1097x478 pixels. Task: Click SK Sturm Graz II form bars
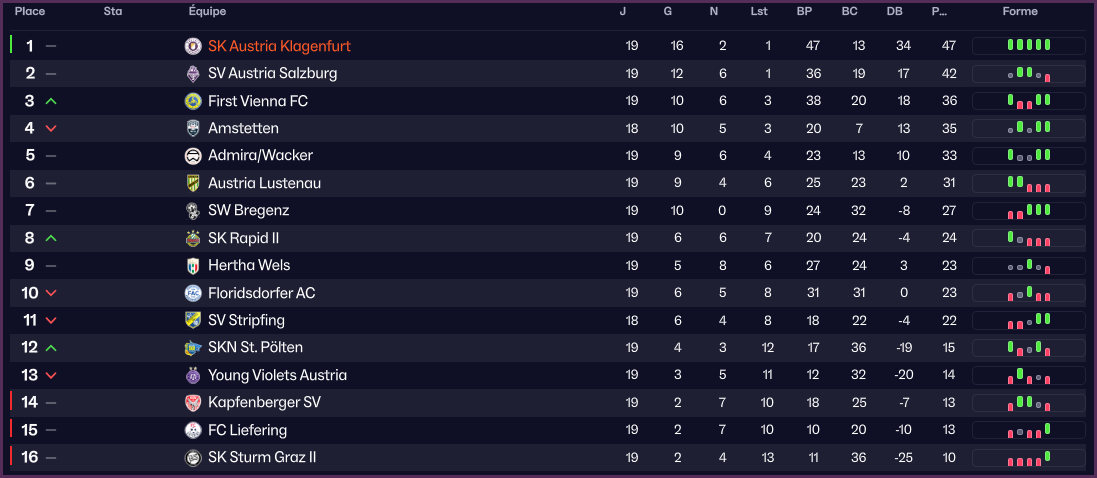[1029, 458]
